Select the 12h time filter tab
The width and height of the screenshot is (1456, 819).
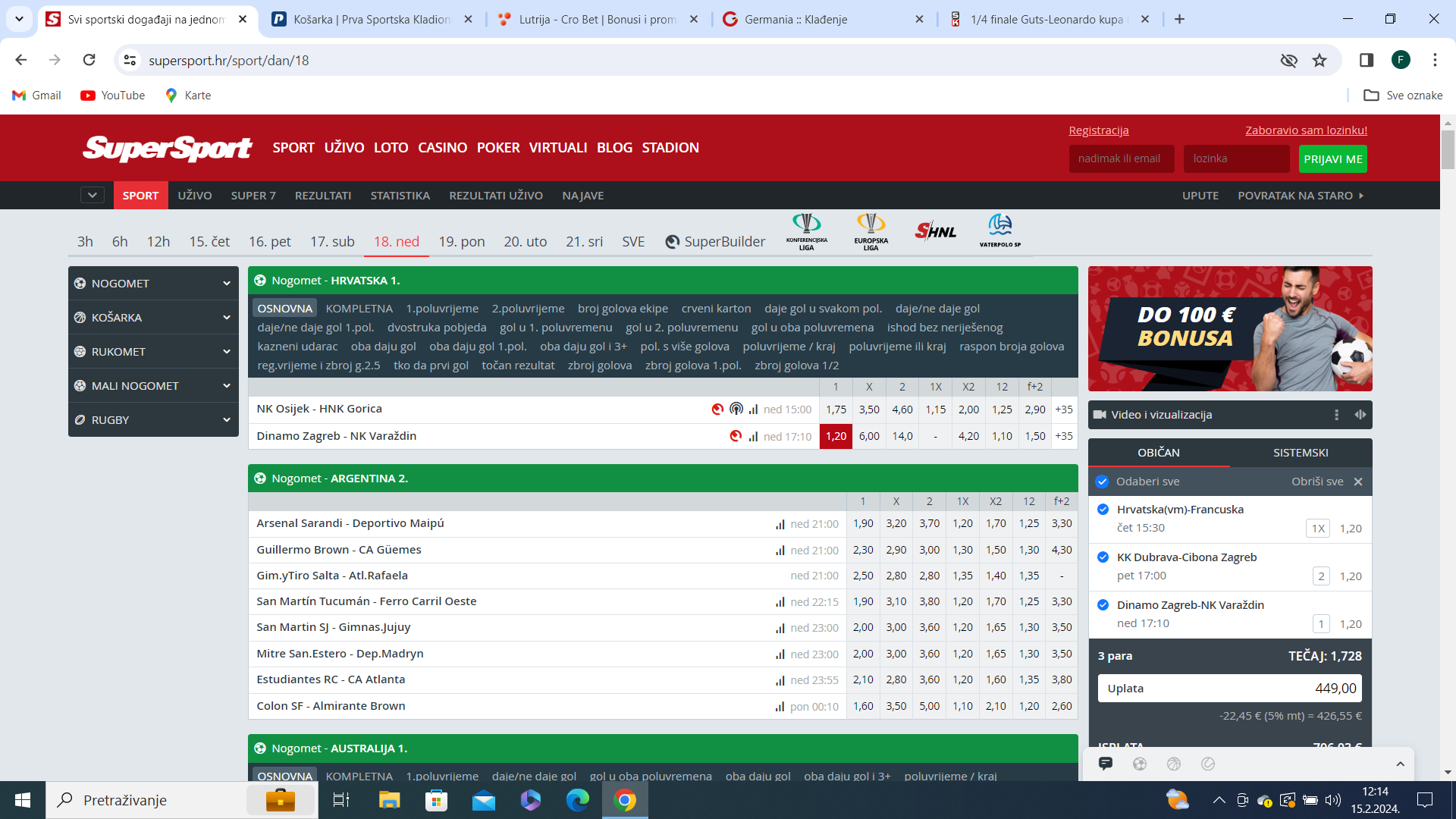158,242
